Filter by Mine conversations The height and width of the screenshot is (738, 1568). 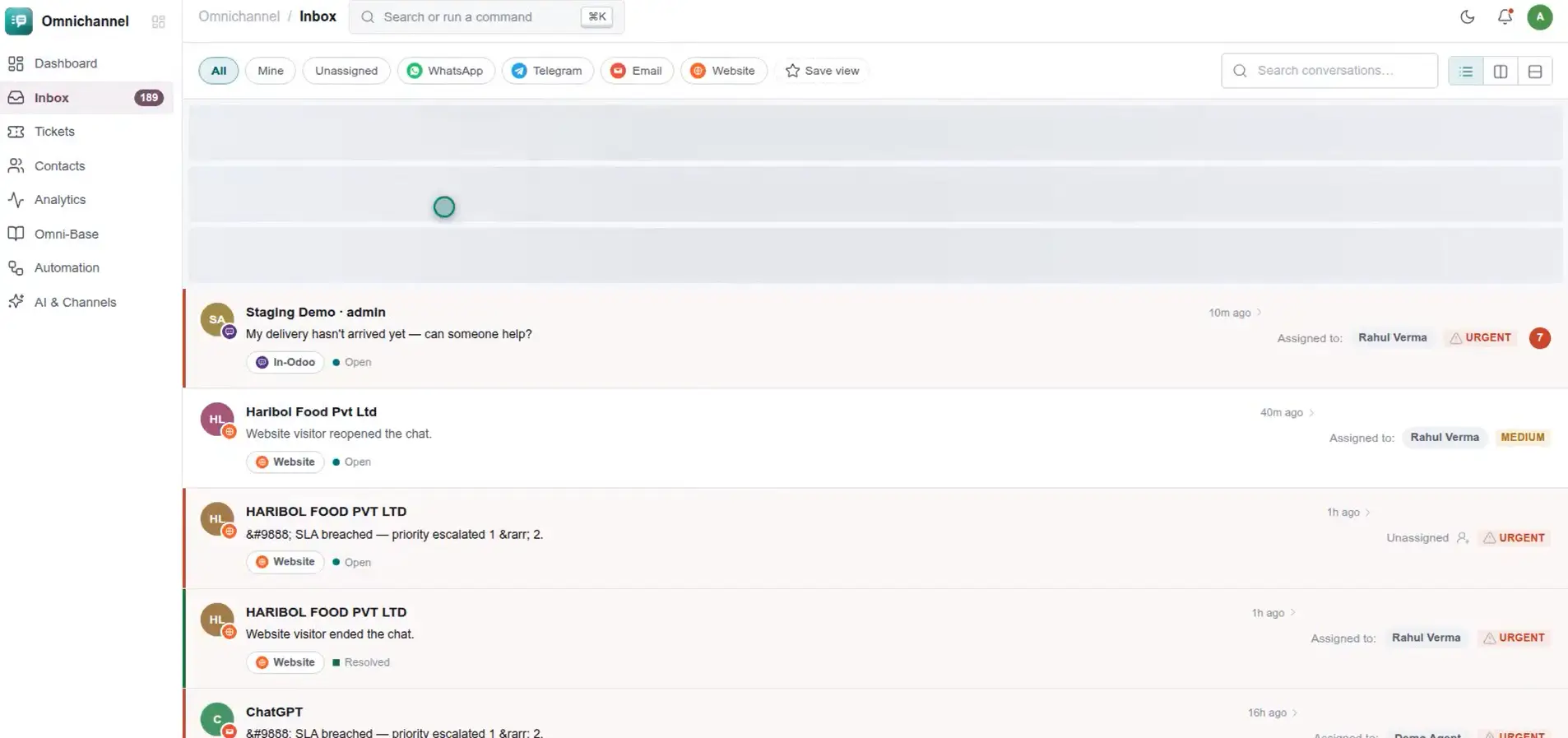[x=271, y=71]
